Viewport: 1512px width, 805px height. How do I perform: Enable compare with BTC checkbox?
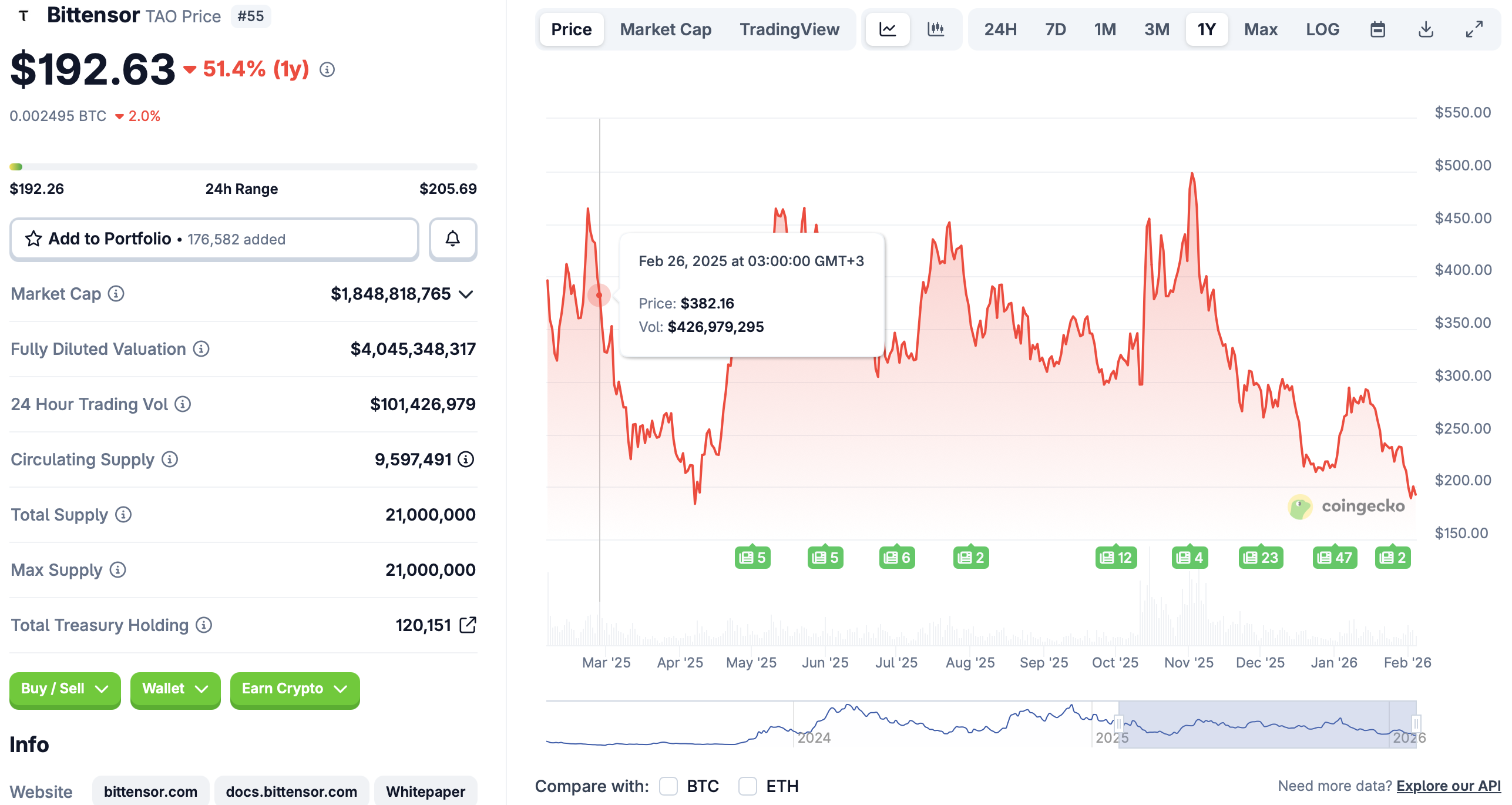pos(668,786)
